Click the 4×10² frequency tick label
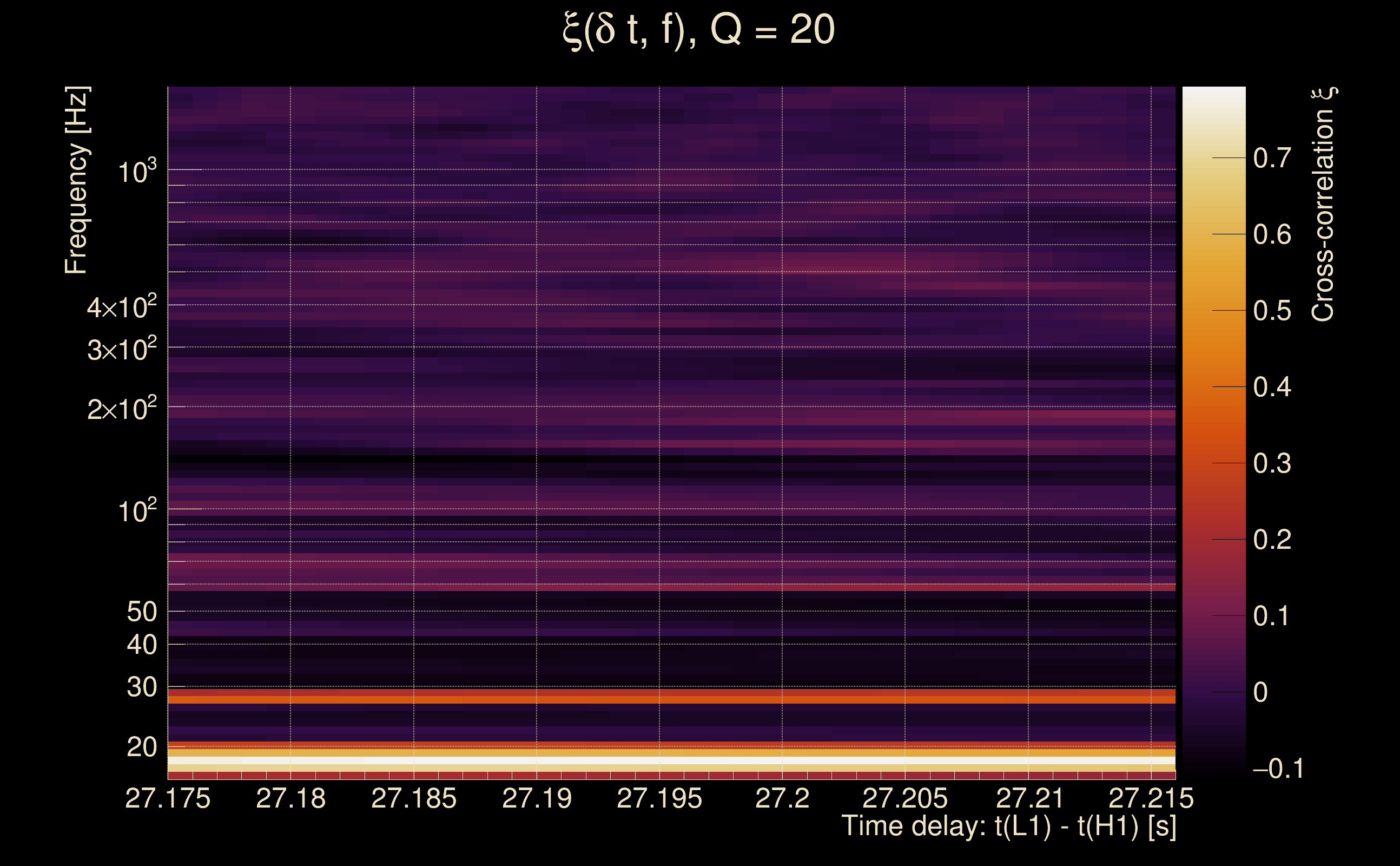The image size is (1400, 866). pyautogui.click(x=122, y=307)
